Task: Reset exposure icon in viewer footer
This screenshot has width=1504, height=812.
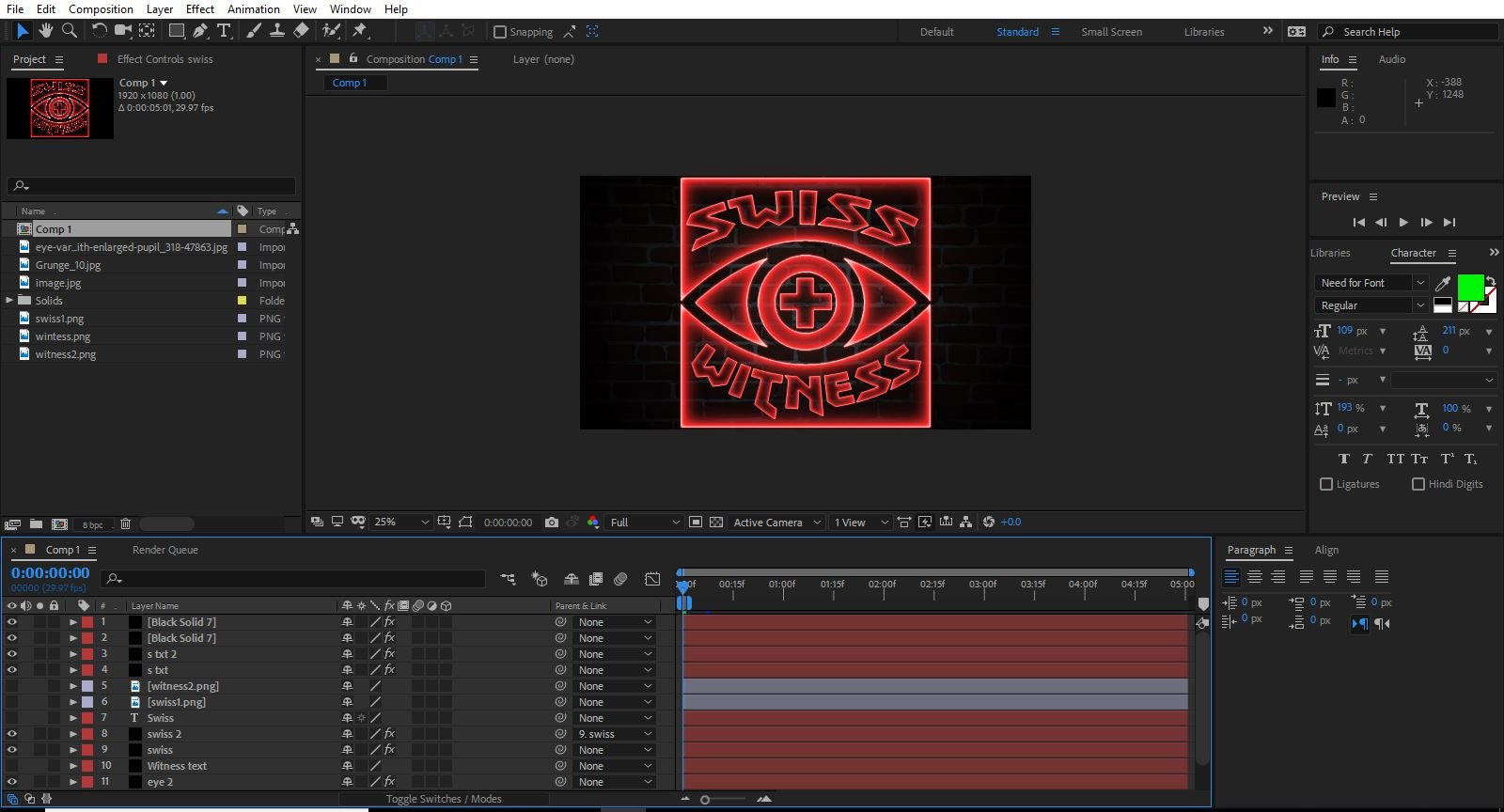Action: click(x=988, y=522)
